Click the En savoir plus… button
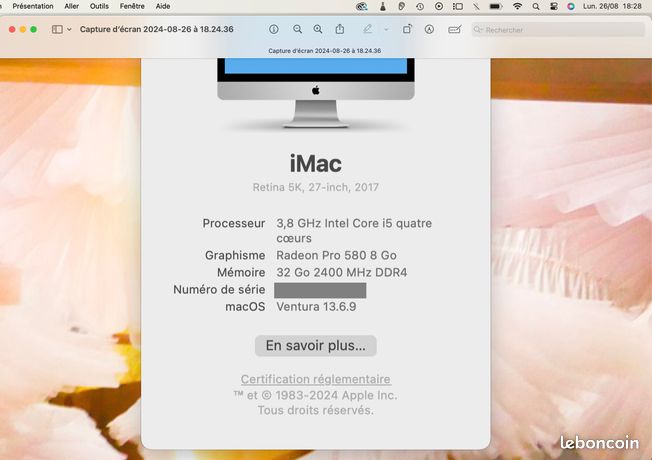Screen dimensions: 652x460 tap(316, 346)
